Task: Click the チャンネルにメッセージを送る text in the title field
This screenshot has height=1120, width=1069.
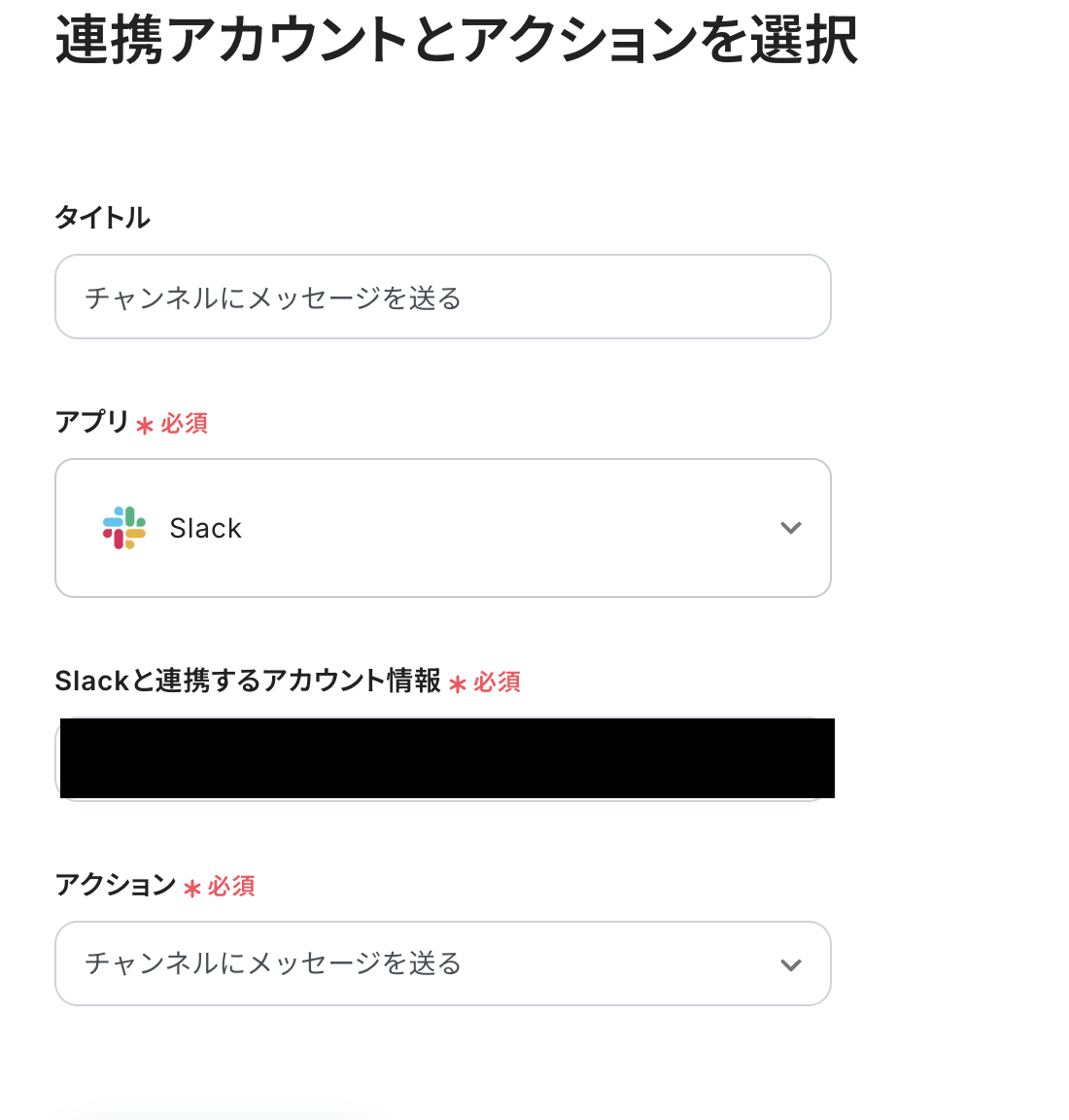Action: tap(273, 297)
